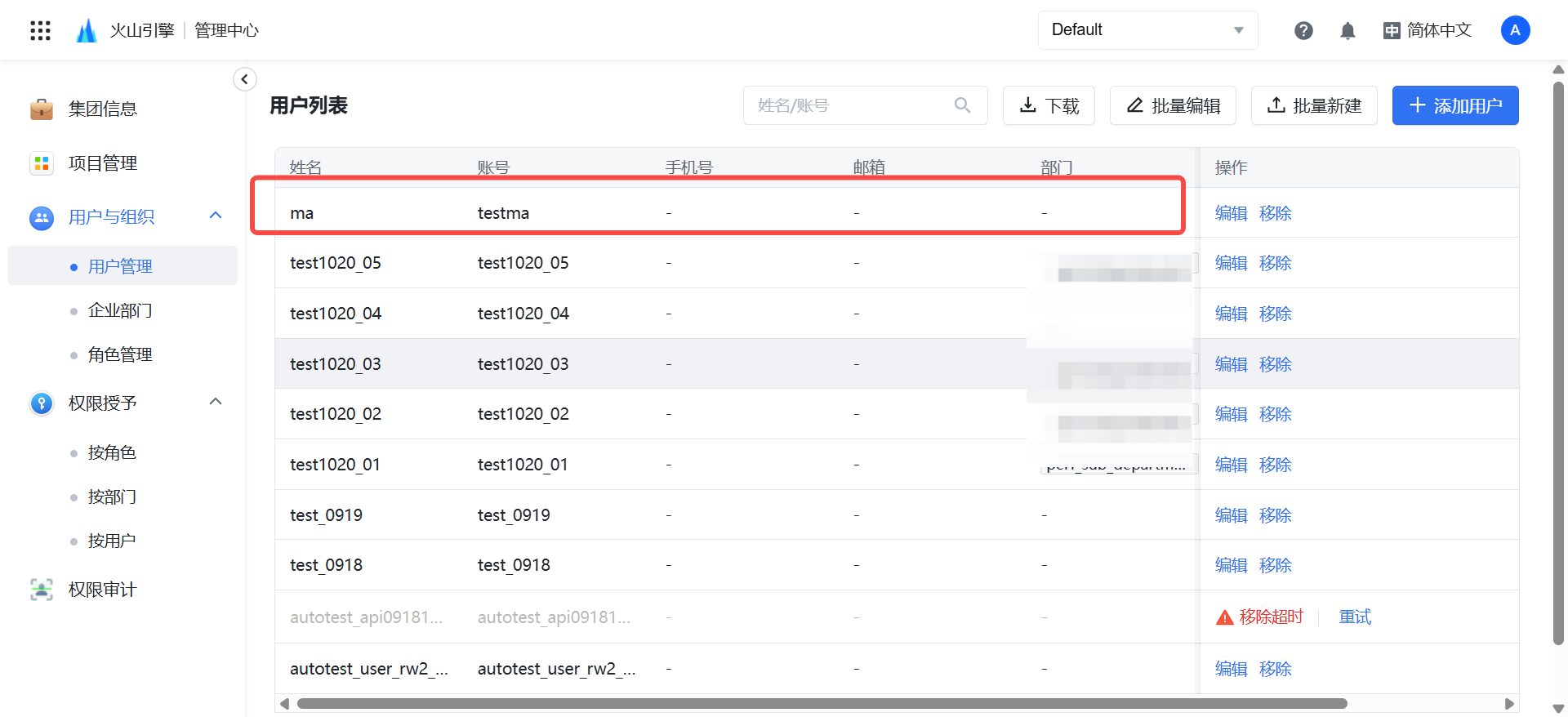Viewport: 1568px width, 717px height.
Task: Click the page vertical scrollbar
Action: [1558, 363]
